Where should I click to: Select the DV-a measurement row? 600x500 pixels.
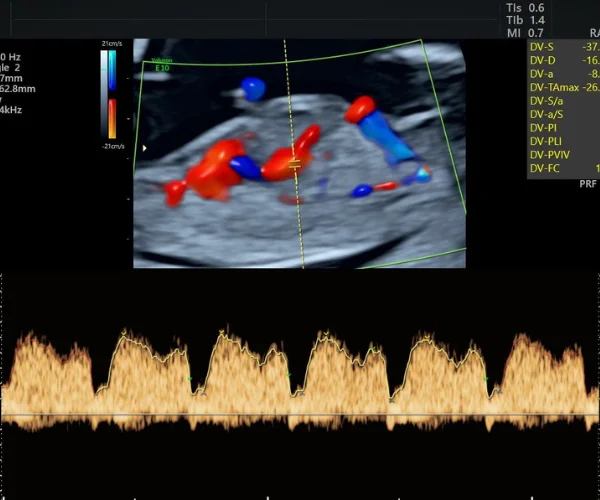click(x=564, y=74)
